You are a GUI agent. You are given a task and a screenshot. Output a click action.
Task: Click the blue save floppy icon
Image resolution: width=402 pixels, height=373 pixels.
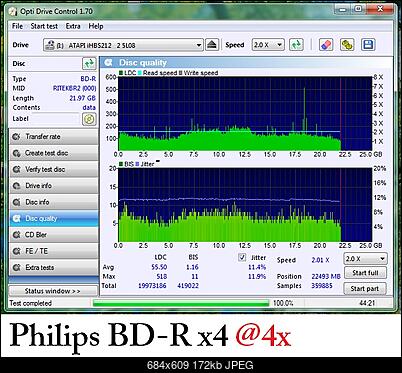tap(368, 45)
